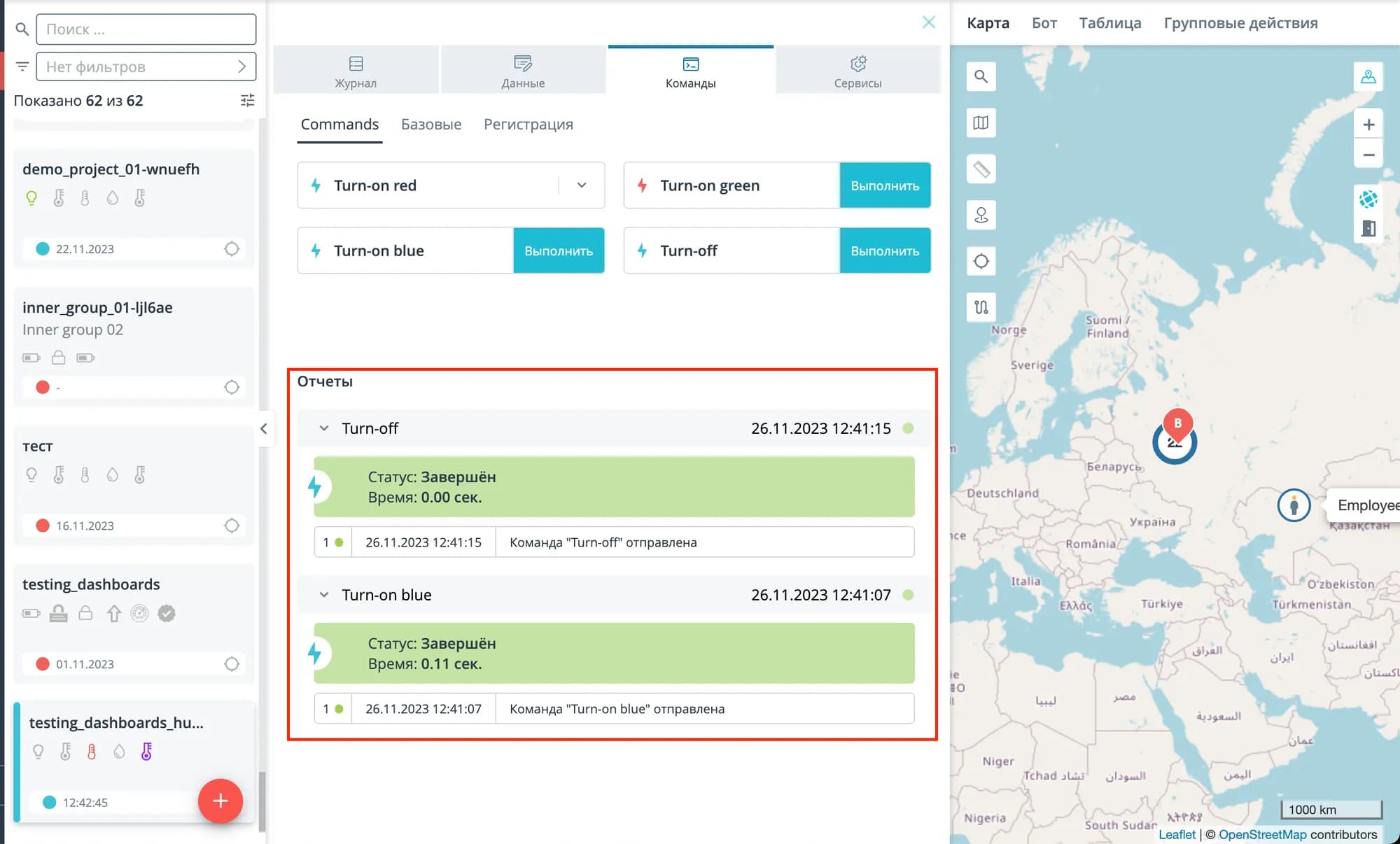Click the geolocation crosshair map tool
1400x844 pixels.
point(981,261)
